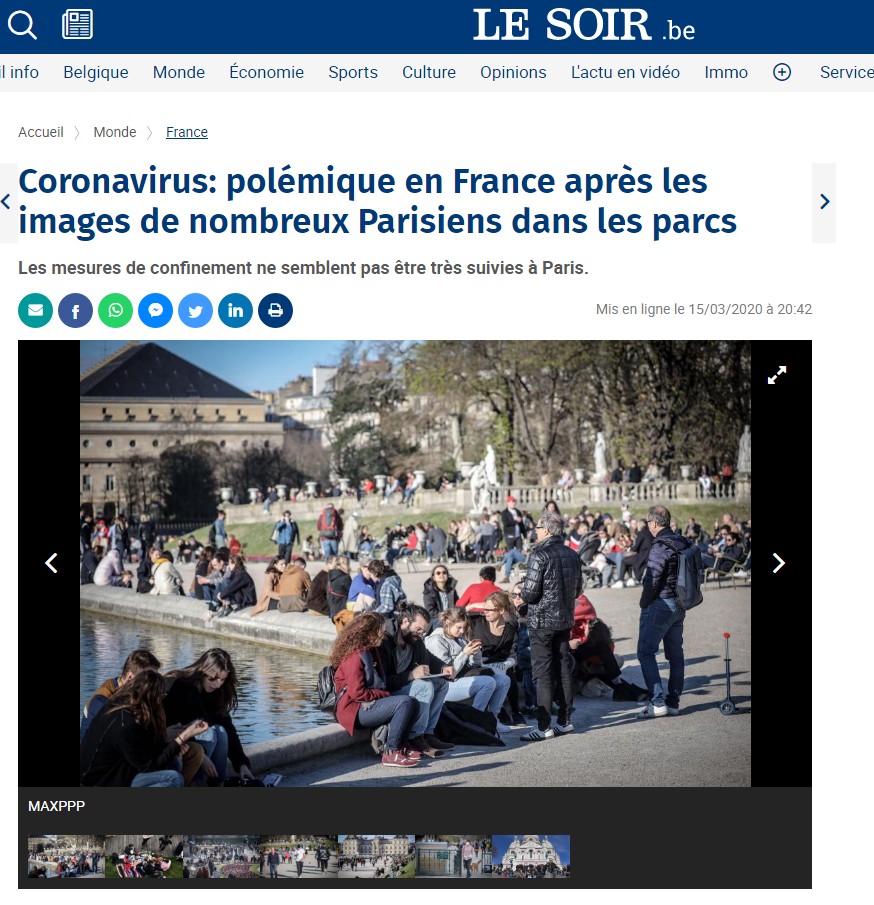
Task: Open the digital newspaper icon
Action: [77, 24]
